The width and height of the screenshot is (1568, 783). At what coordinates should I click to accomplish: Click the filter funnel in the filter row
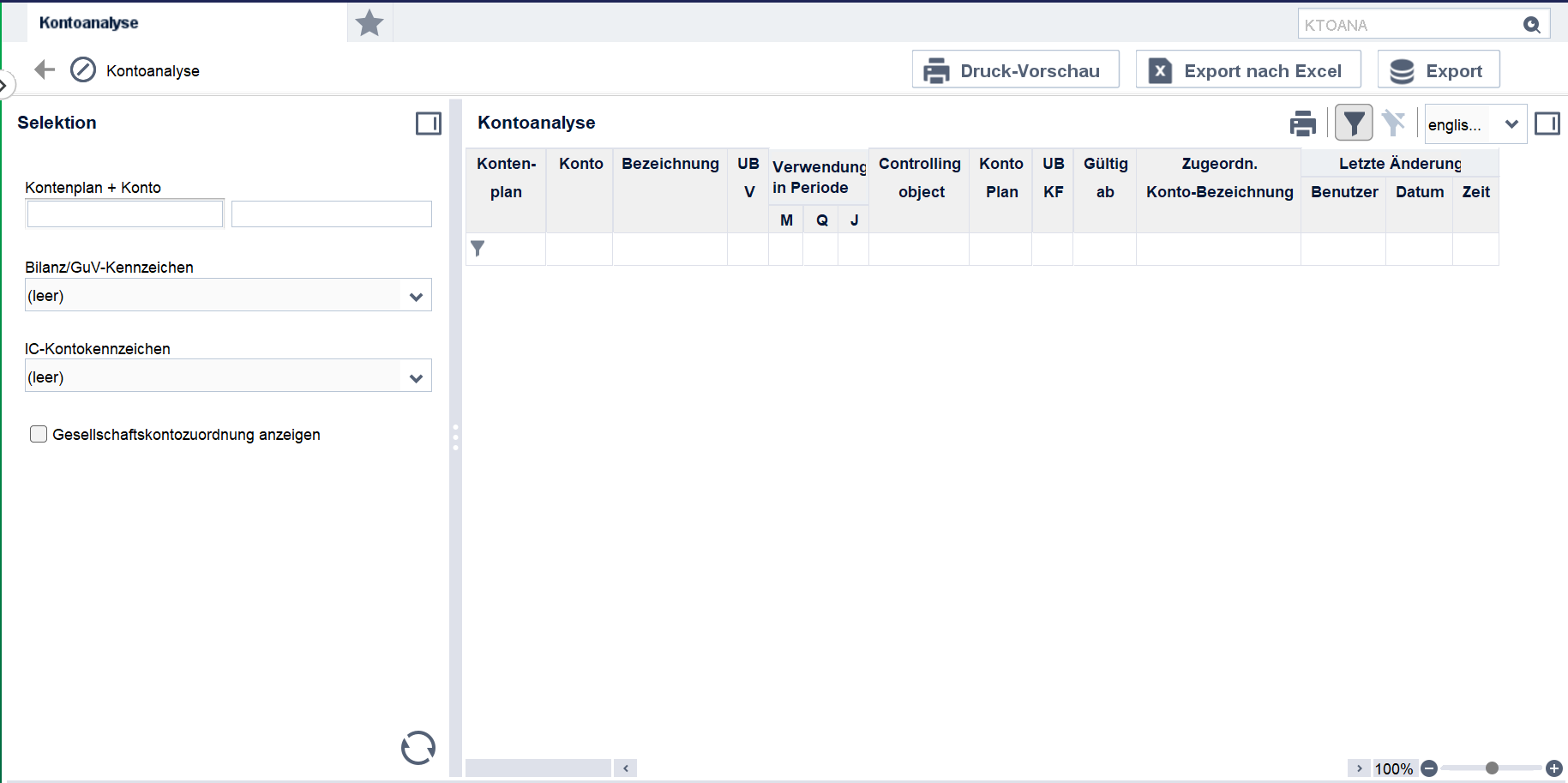(478, 249)
